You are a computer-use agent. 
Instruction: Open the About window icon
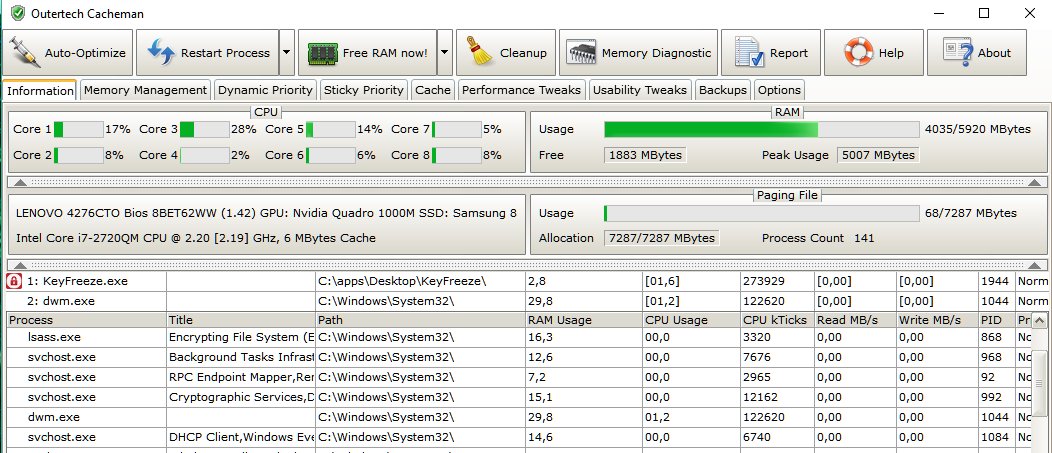[955, 53]
